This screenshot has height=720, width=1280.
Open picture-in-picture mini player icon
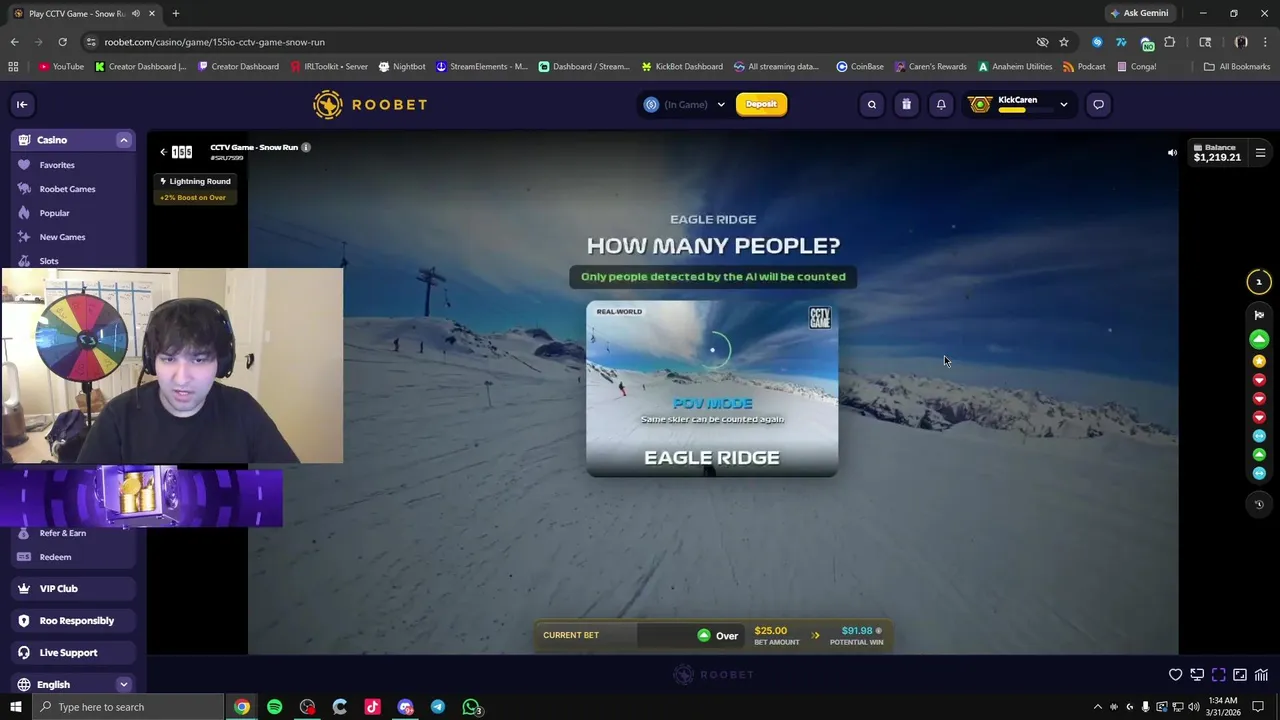[x=1240, y=675]
